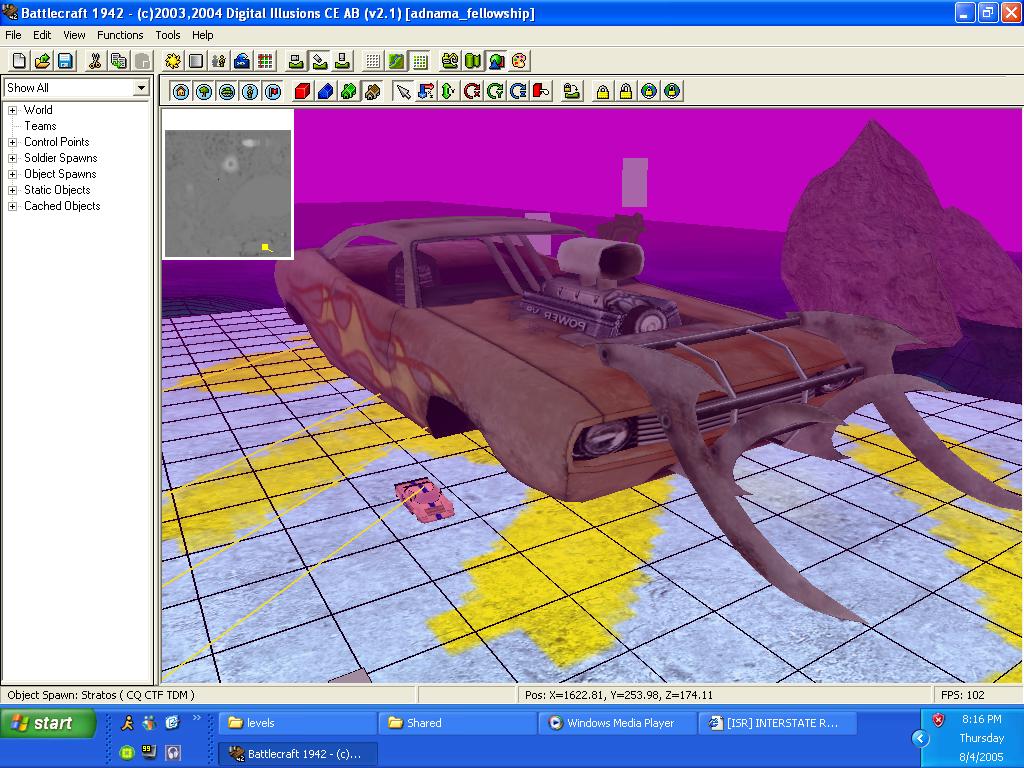Click the first plain yellow padlock icon

pos(603,91)
